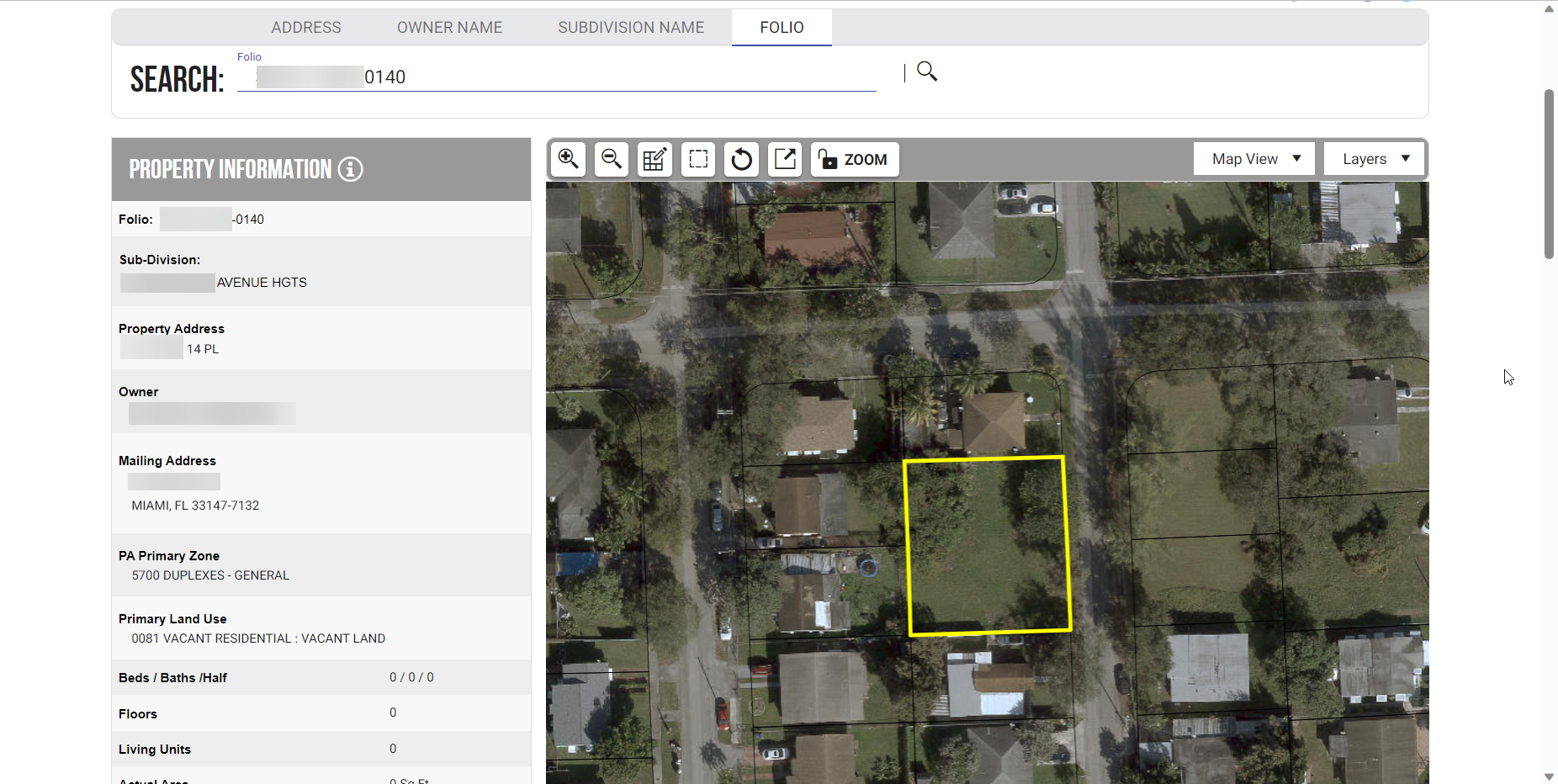Reset the map view rotation
The width and height of the screenshot is (1558, 784).
point(742,159)
